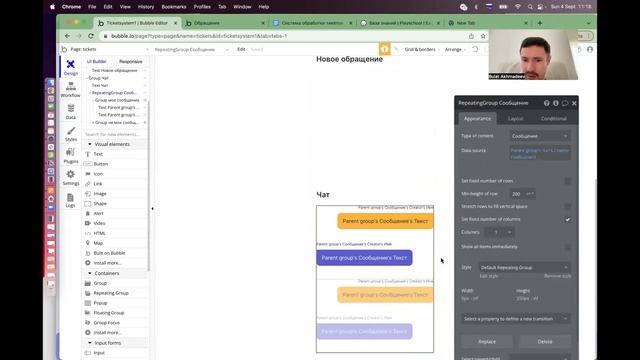Uncheck Set fixed number of columns

567,220
